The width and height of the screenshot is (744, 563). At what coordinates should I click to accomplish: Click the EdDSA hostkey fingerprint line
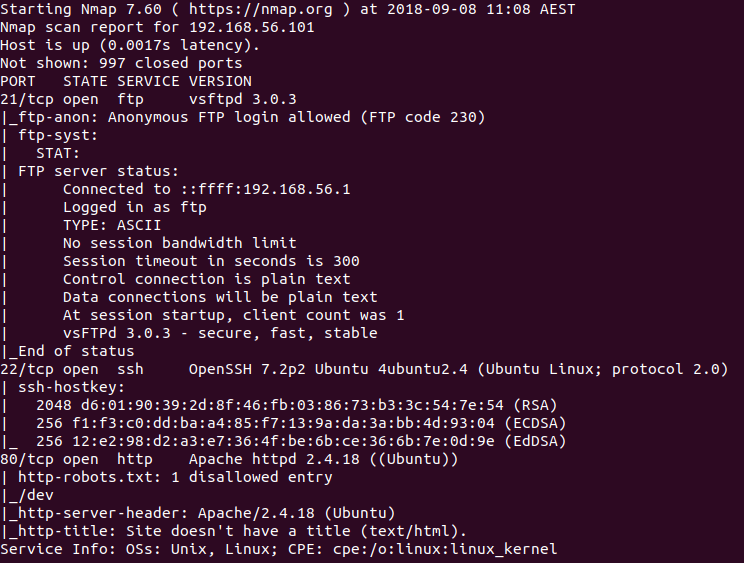[x=301, y=442]
